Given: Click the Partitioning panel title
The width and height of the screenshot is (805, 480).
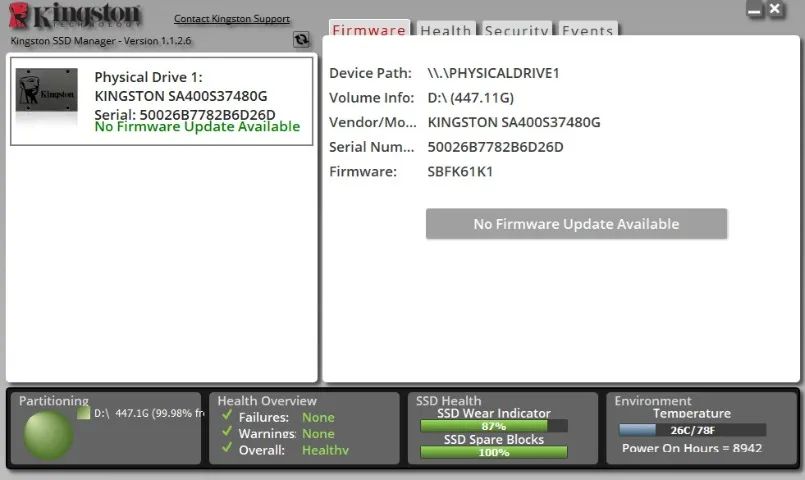Looking at the screenshot, I should pos(54,400).
